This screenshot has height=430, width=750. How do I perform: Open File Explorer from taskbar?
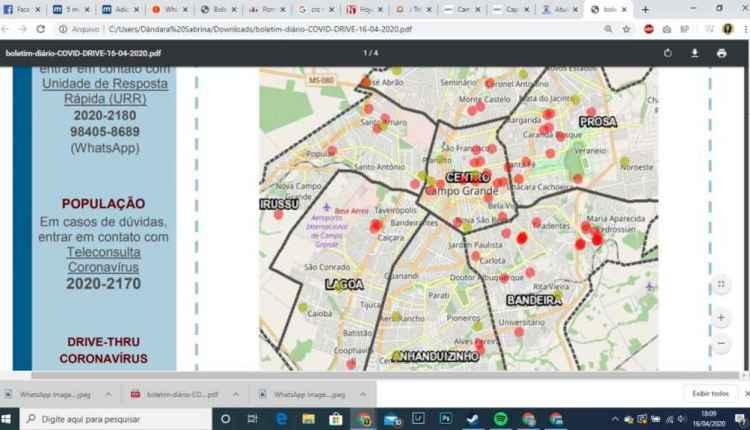(x=309, y=419)
